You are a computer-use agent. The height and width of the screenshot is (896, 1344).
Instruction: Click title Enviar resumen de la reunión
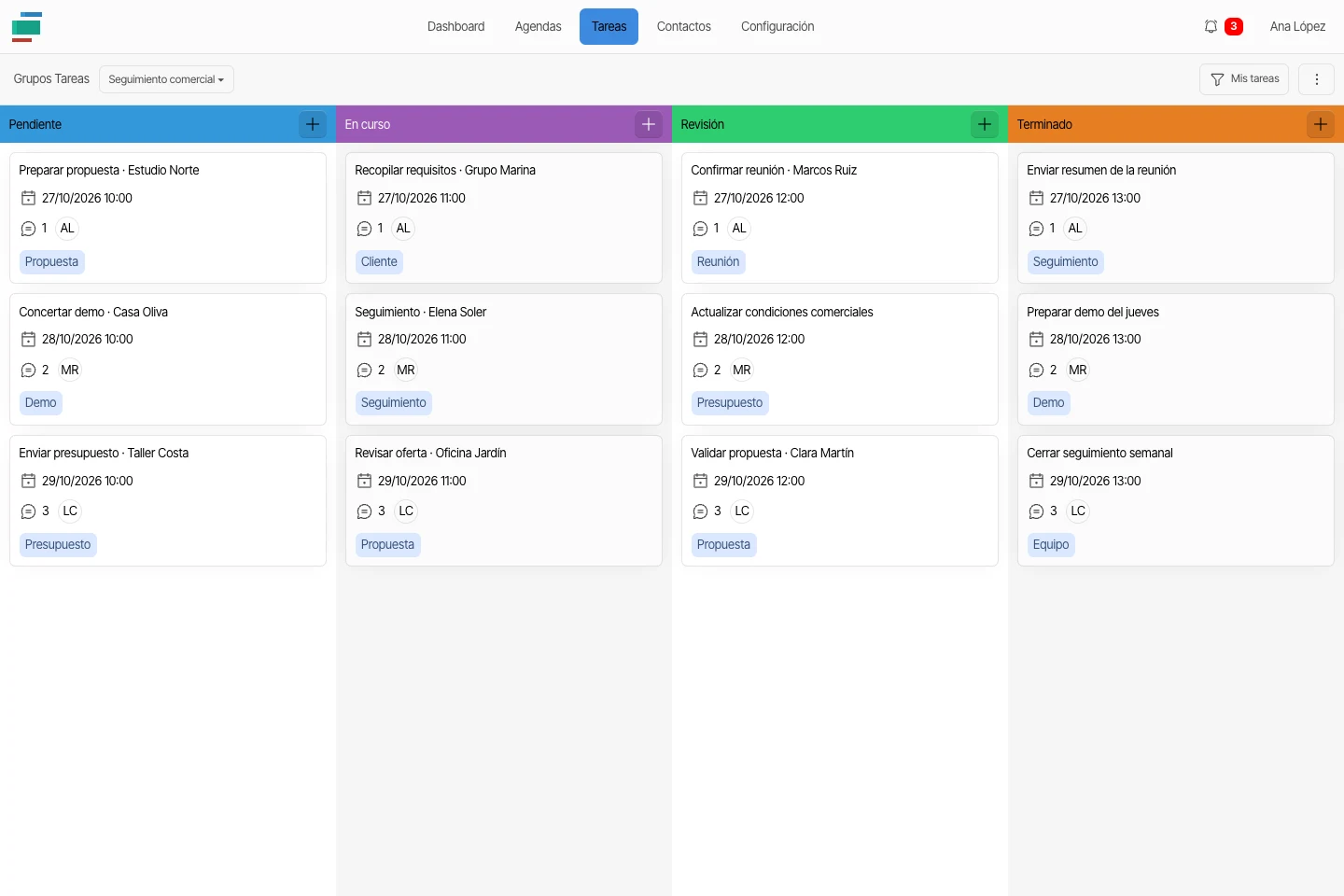point(1101,170)
